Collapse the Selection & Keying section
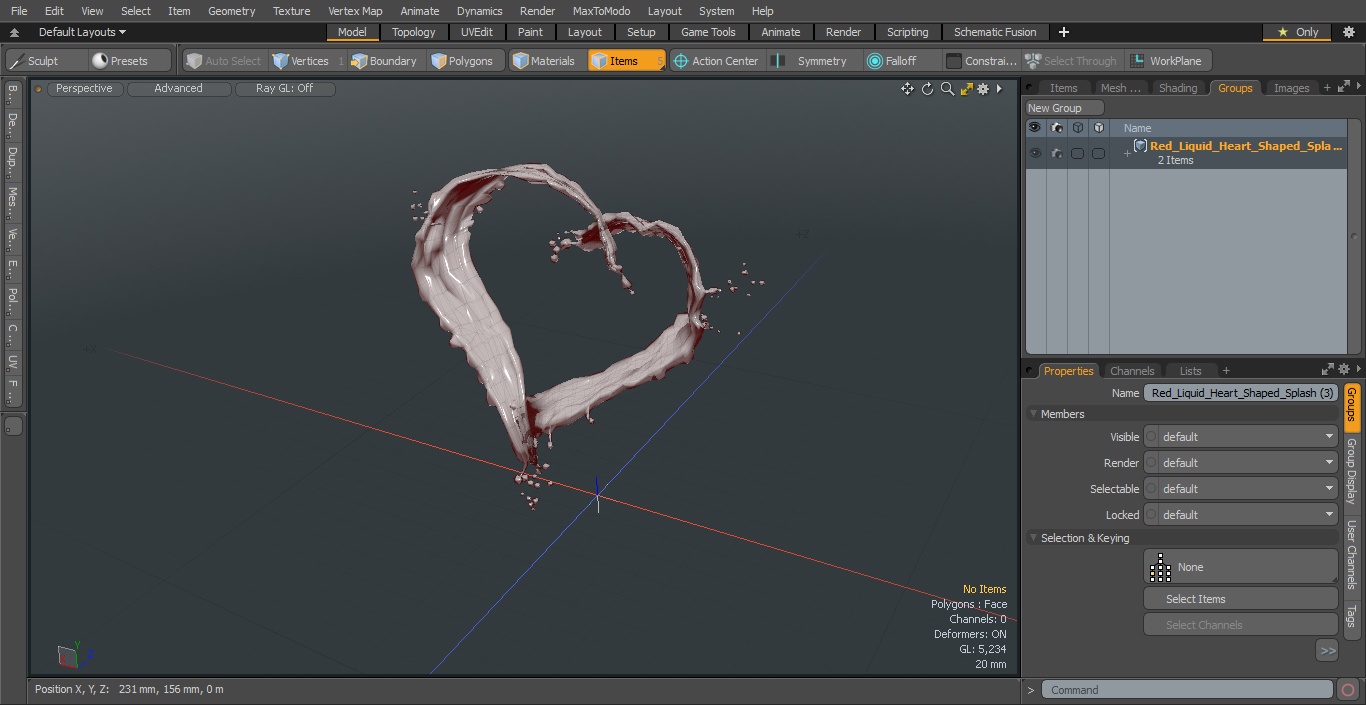The height and width of the screenshot is (705, 1366). click(x=1033, y=538)
